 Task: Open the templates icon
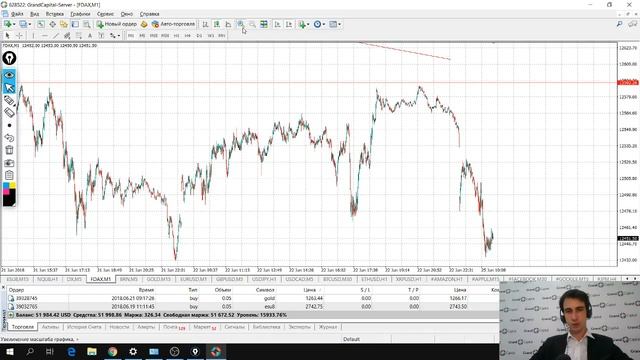[x=333, y=24]
